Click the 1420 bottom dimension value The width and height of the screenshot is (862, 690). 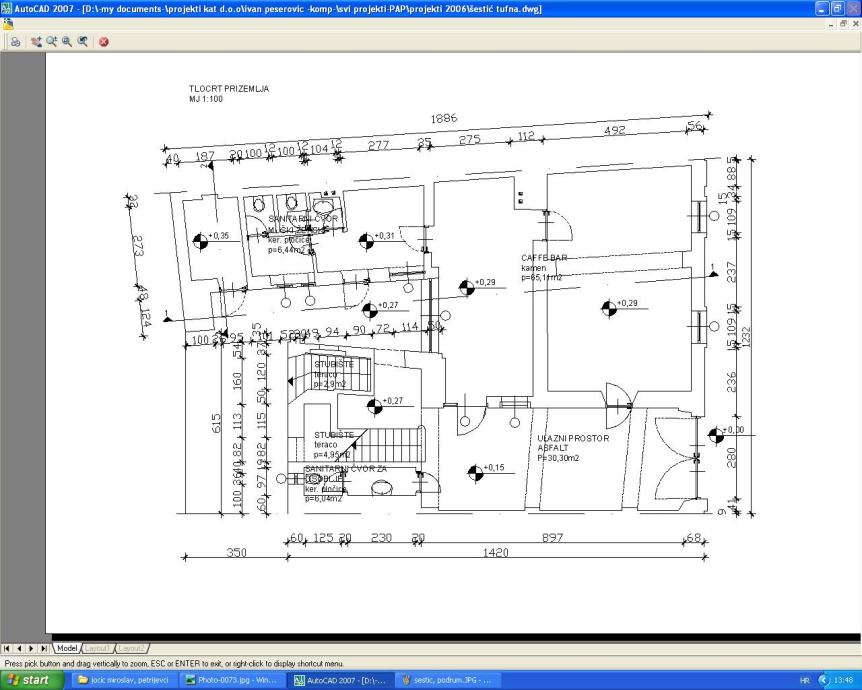495,553
